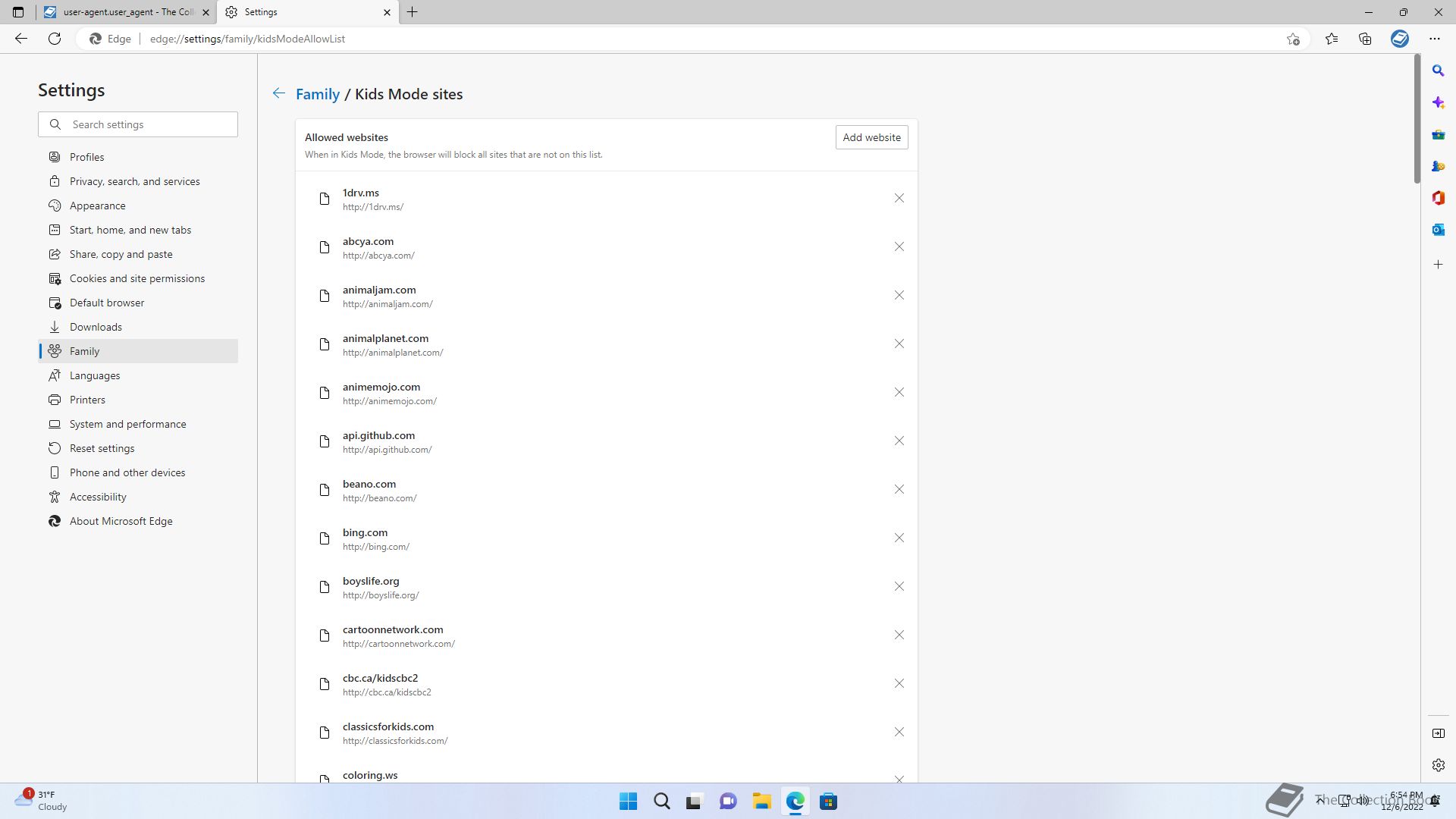The image size is (1456, 819).
Task: Open the Windows Start menu
Action: (x=628, y=802)
